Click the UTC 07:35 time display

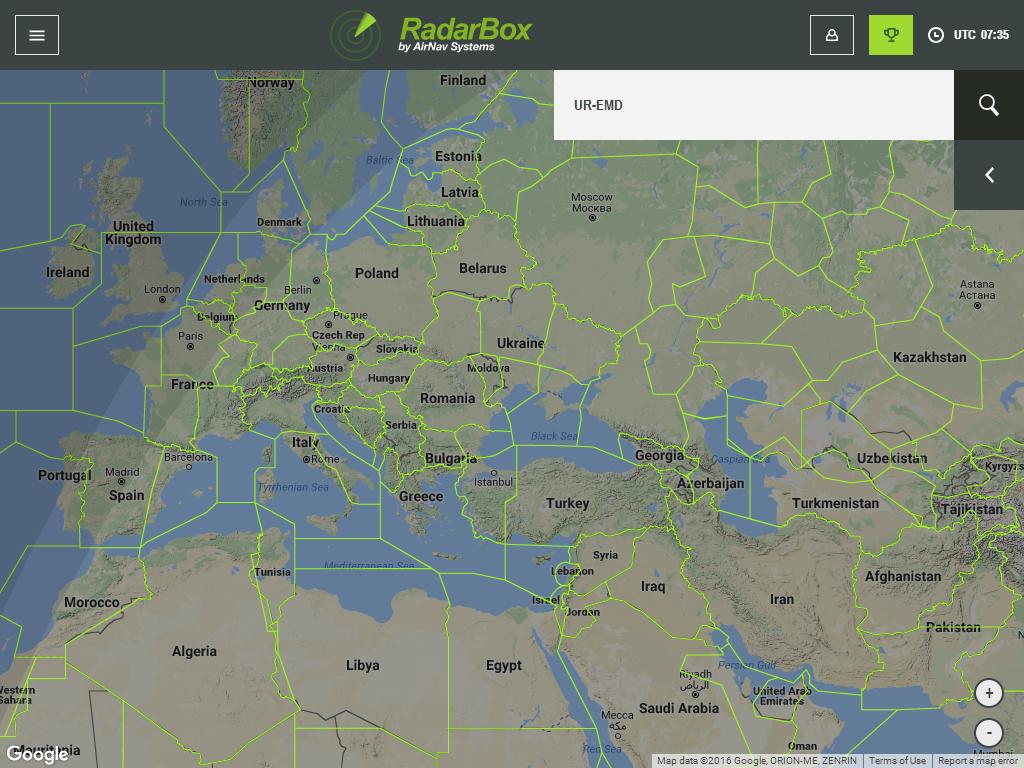click(981, 35)
